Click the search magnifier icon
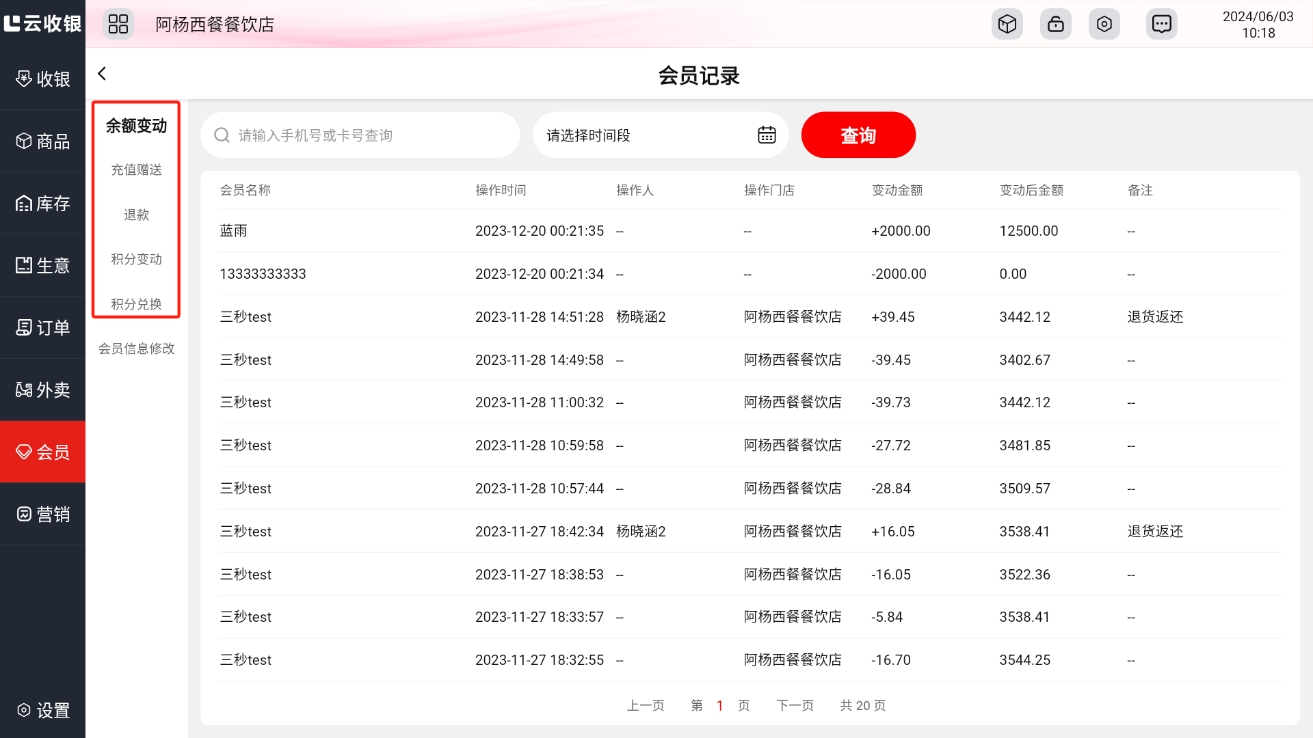 222,135
